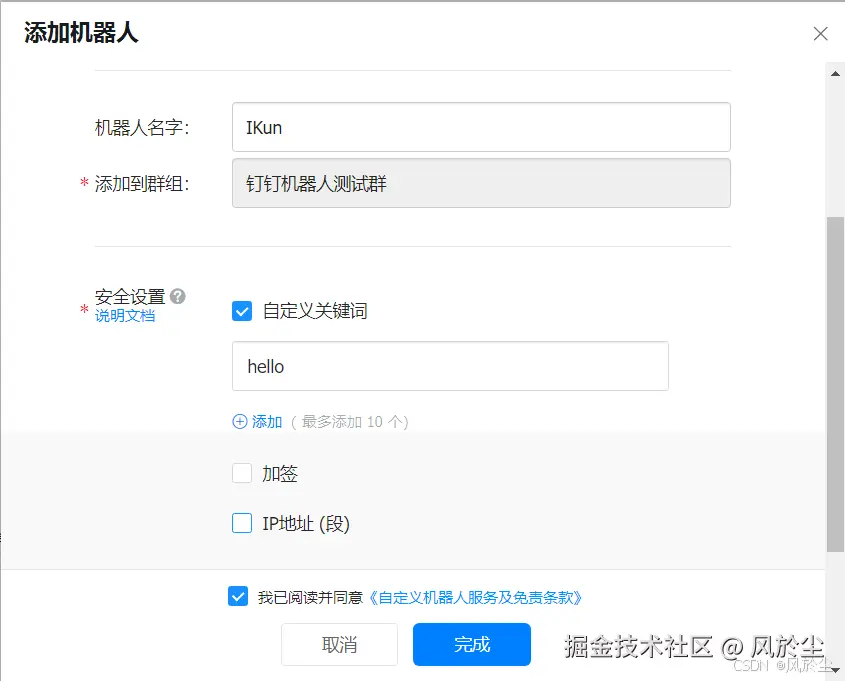Screen dimensions: 845x681
Task: Uncheck the terms agreement checkbox
Action: click(238, 597)
